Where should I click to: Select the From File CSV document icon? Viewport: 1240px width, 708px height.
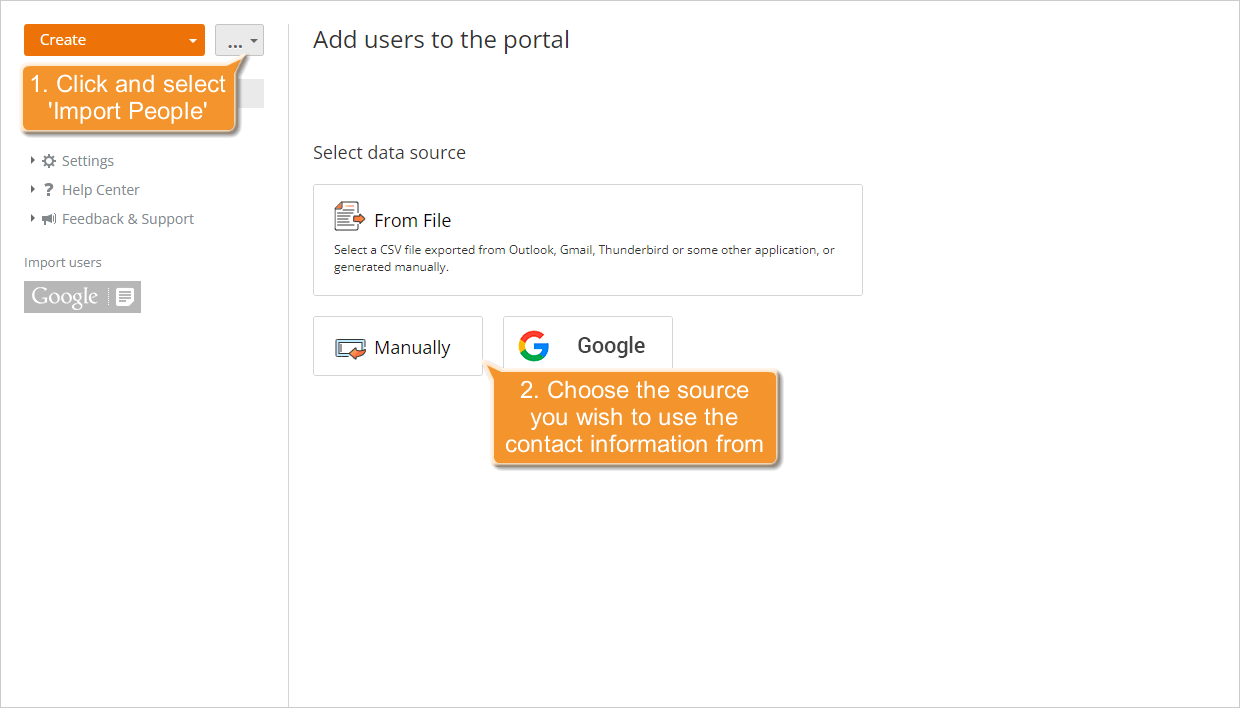[349, 216]
